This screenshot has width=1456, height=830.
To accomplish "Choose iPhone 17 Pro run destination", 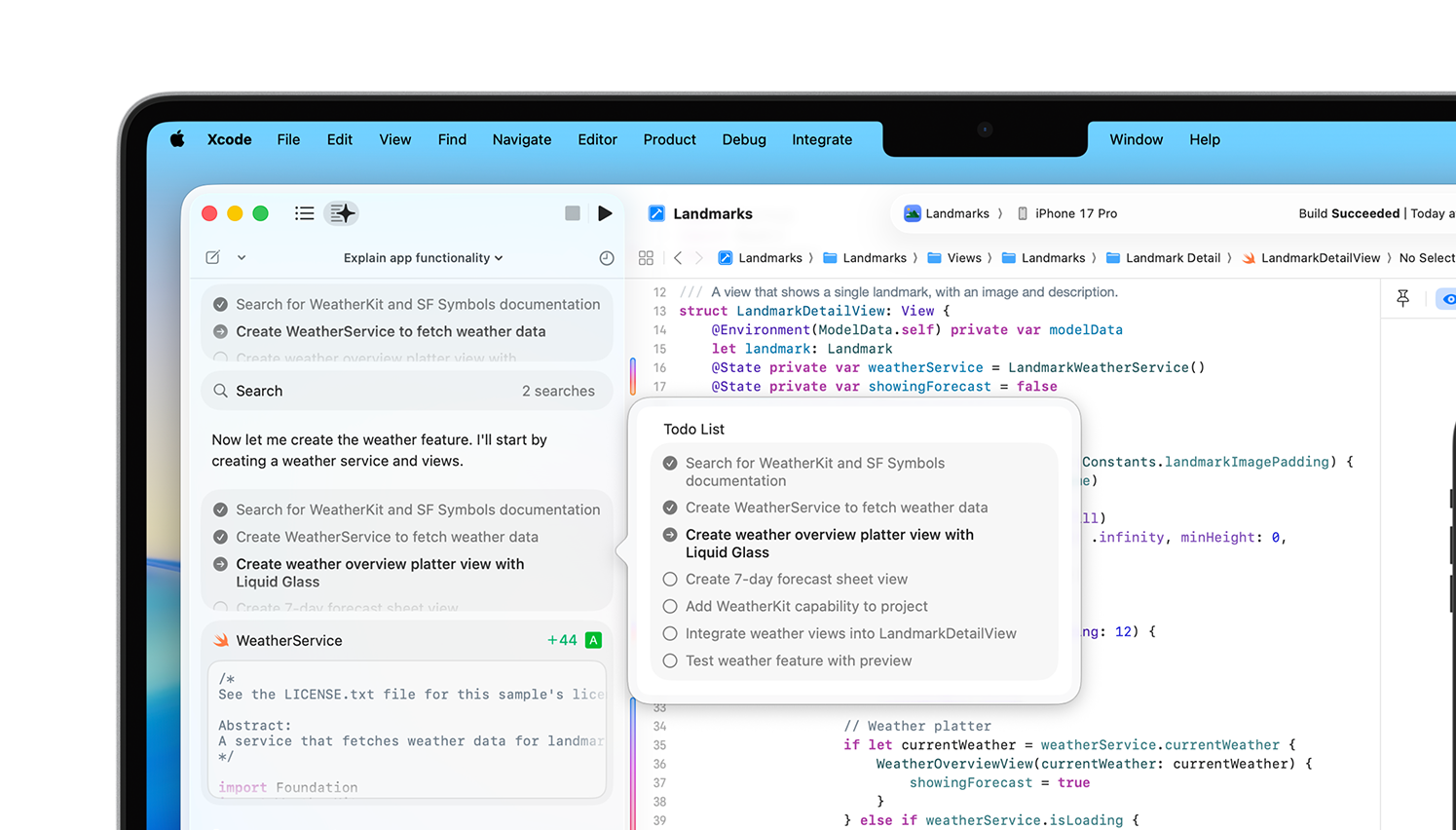I will 1067,213.
